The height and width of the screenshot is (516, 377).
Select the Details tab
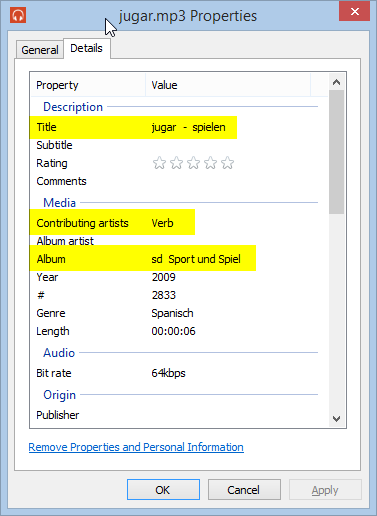click(x=86, y=48)
